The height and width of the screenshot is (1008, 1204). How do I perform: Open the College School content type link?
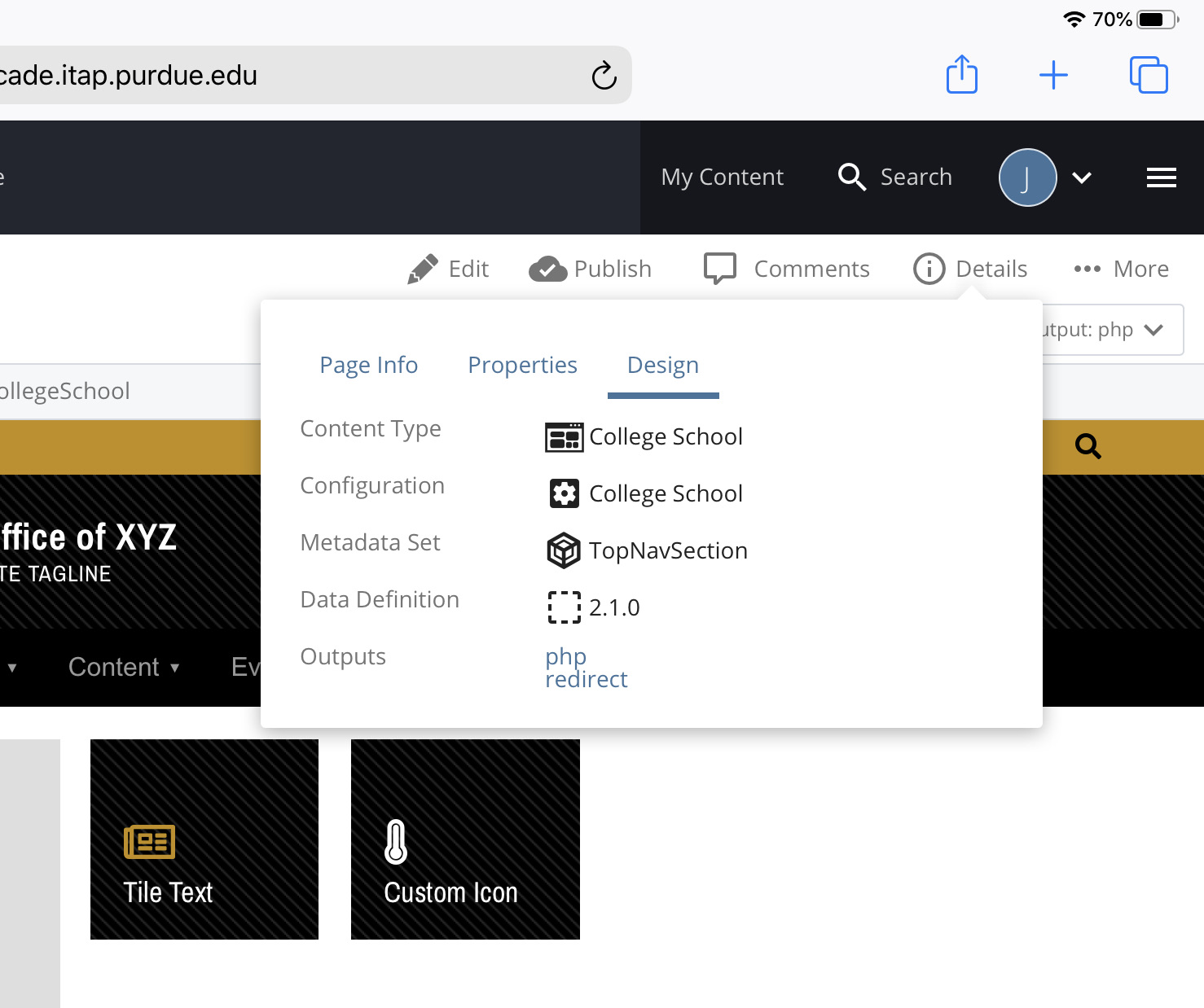tap(666, 437)
